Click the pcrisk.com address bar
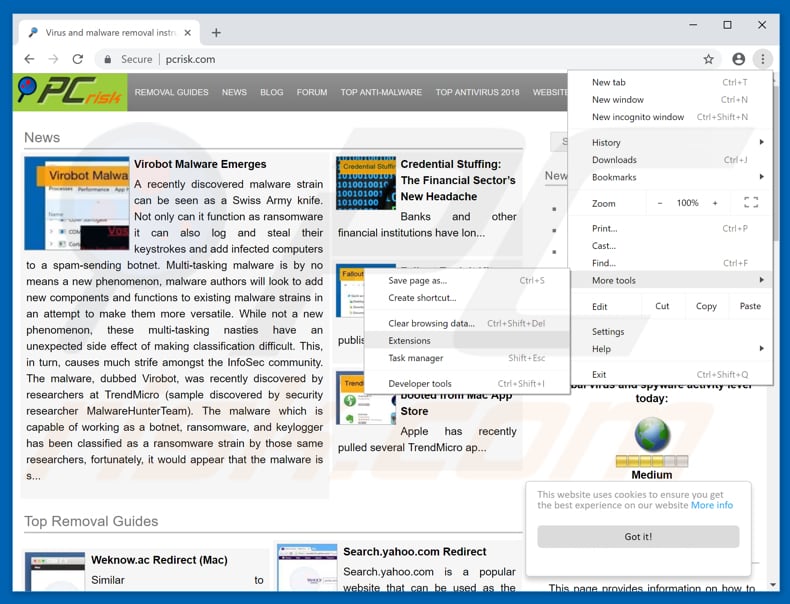The image size is (790, 604). click(400, 59)
